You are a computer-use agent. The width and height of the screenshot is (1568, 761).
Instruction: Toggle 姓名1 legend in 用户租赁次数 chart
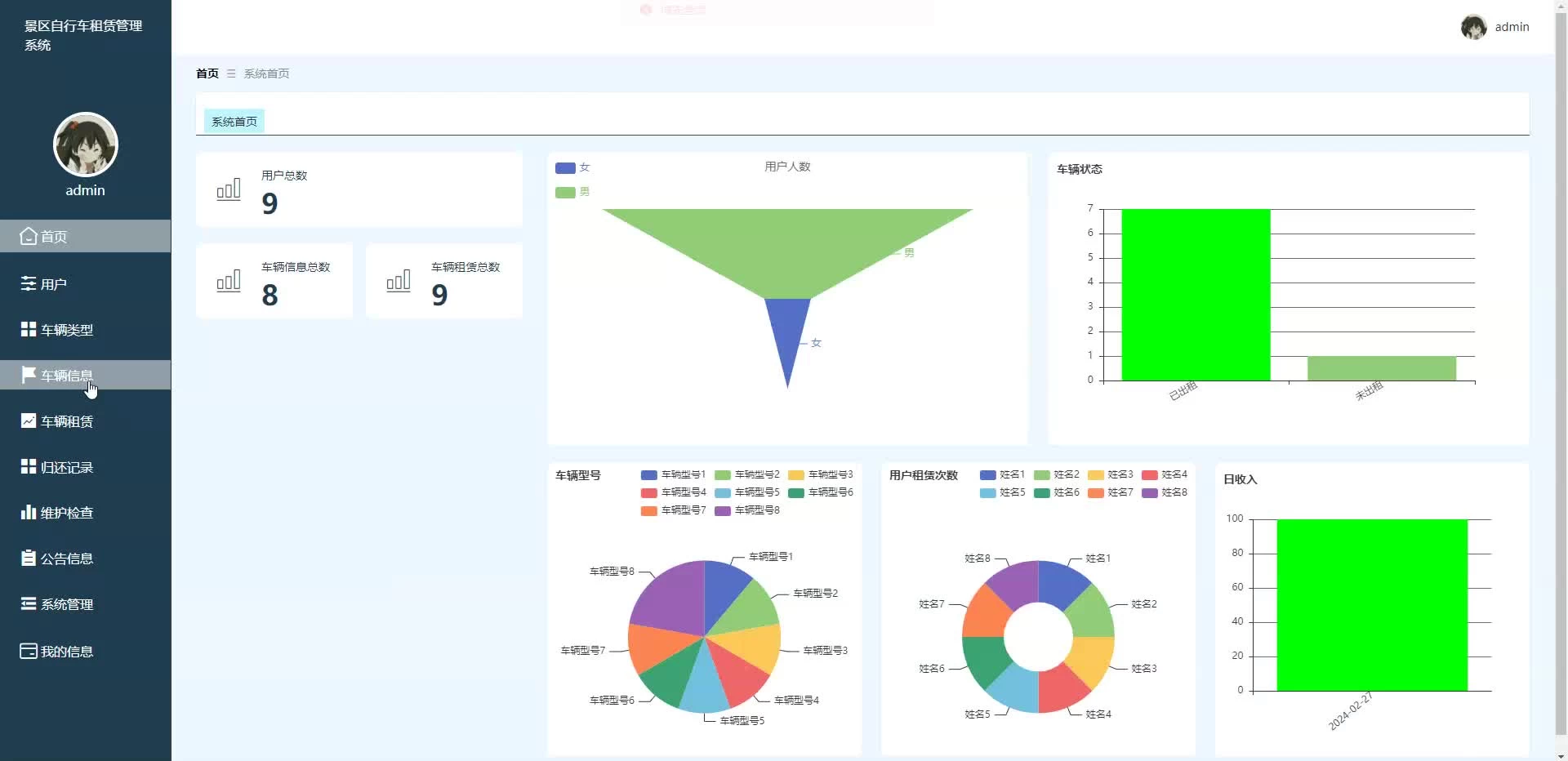(x=1002, y=474)
